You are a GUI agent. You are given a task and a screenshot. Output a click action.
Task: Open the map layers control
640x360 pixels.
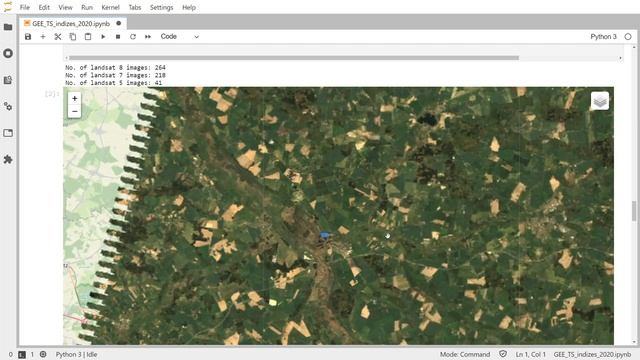(x=600, y=101)
